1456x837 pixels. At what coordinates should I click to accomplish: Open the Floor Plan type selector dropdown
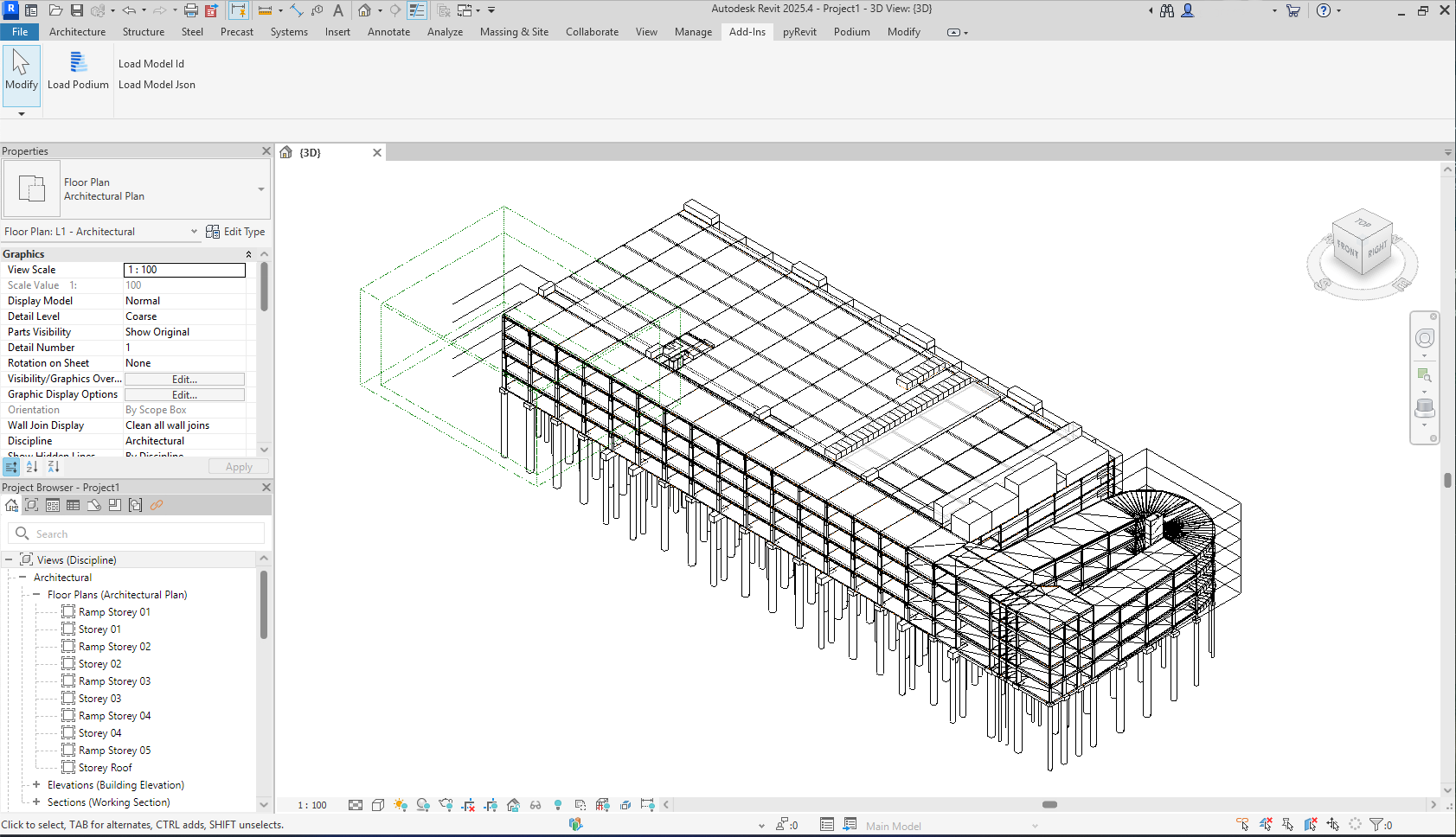tap(260, 189)
